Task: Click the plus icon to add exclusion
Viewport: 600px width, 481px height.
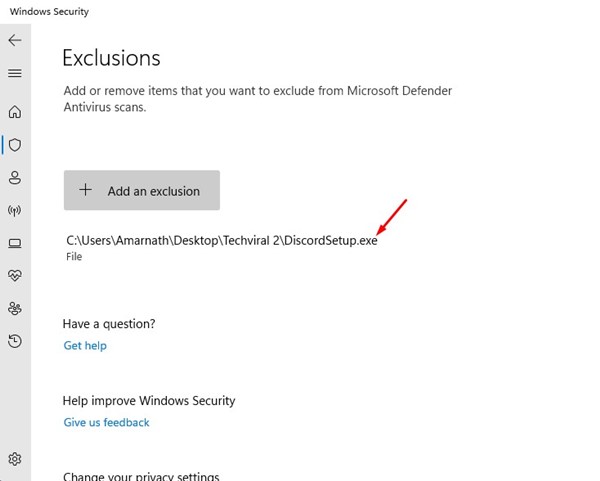Action: [86, 190]
